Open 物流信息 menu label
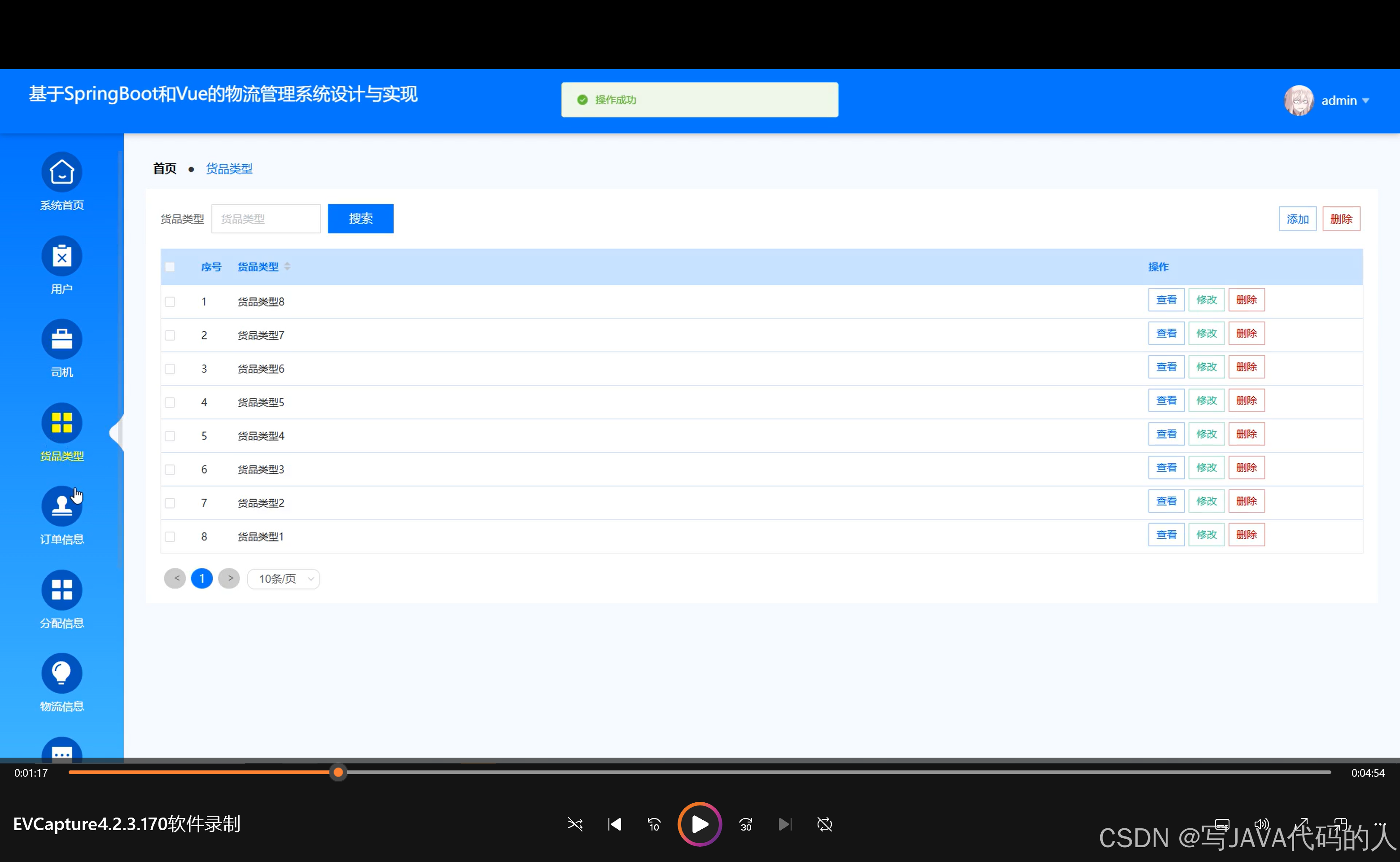Image resolution: width=1400 pixels, height=862 pixels. click(61, 706)
